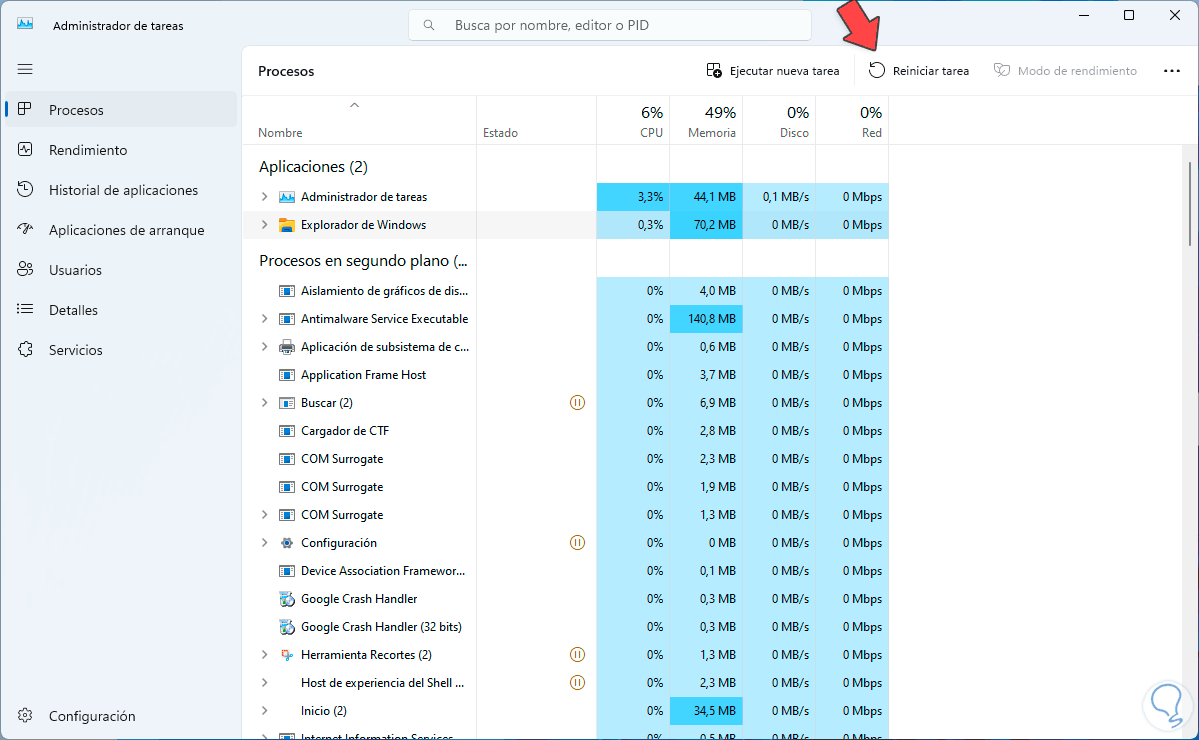Expand Antimalware Service Executable
The height and width of the screenshot is (740, 1199).
coord(265,319)
